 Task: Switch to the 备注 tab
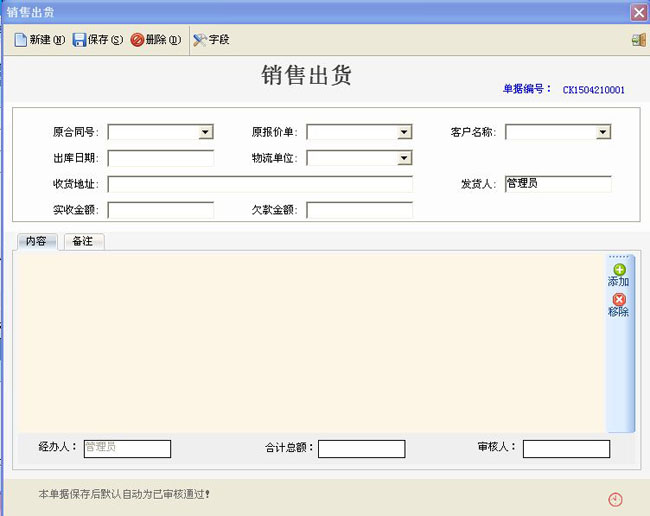coord(83,241)
